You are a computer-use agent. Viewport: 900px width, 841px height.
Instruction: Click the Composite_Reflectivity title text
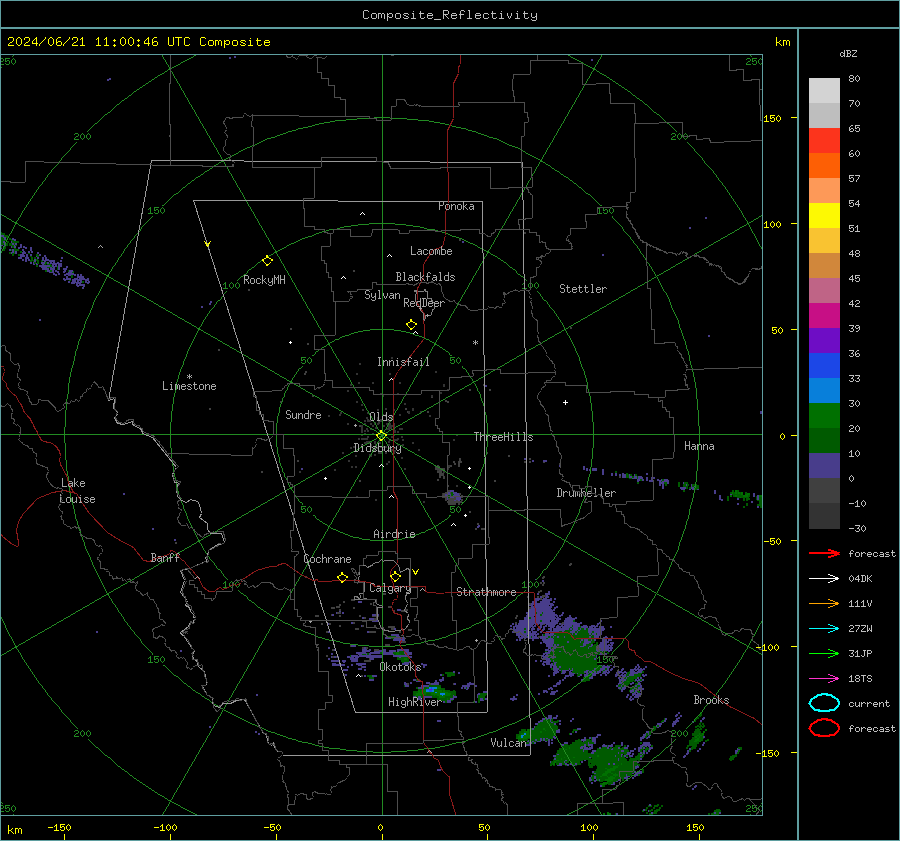point(450,15)
